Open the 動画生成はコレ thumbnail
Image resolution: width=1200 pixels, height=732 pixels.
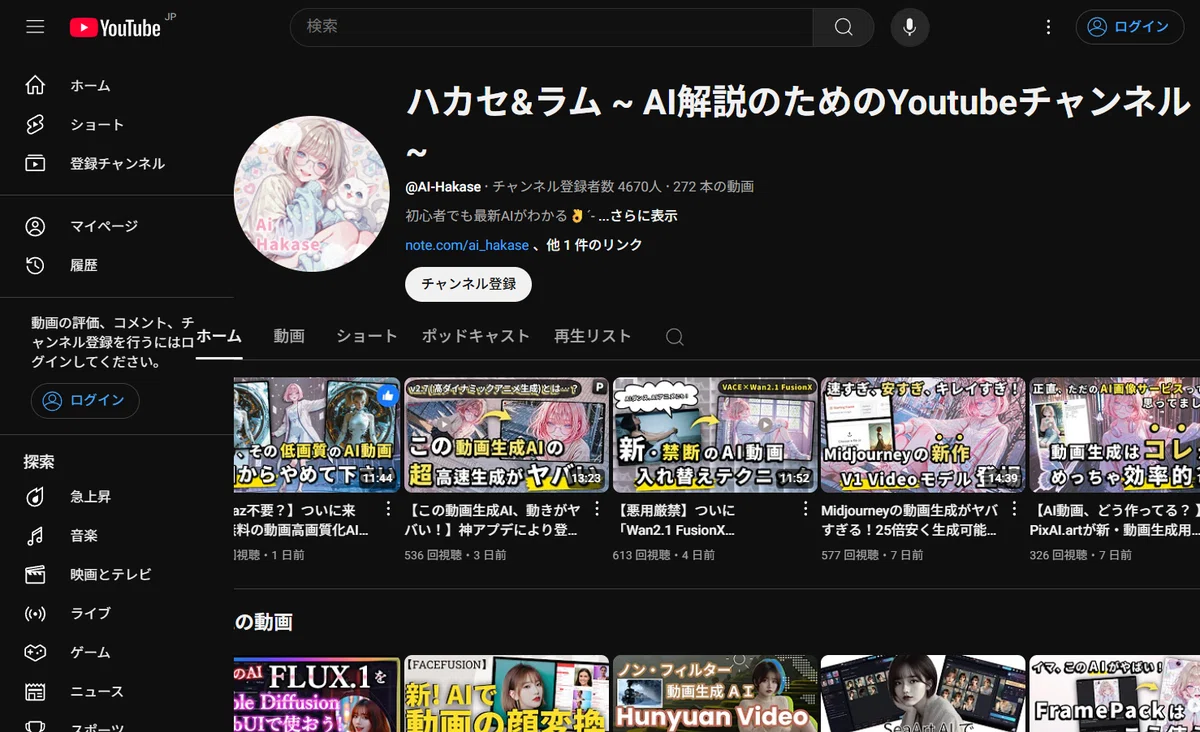click(1114, 435)
